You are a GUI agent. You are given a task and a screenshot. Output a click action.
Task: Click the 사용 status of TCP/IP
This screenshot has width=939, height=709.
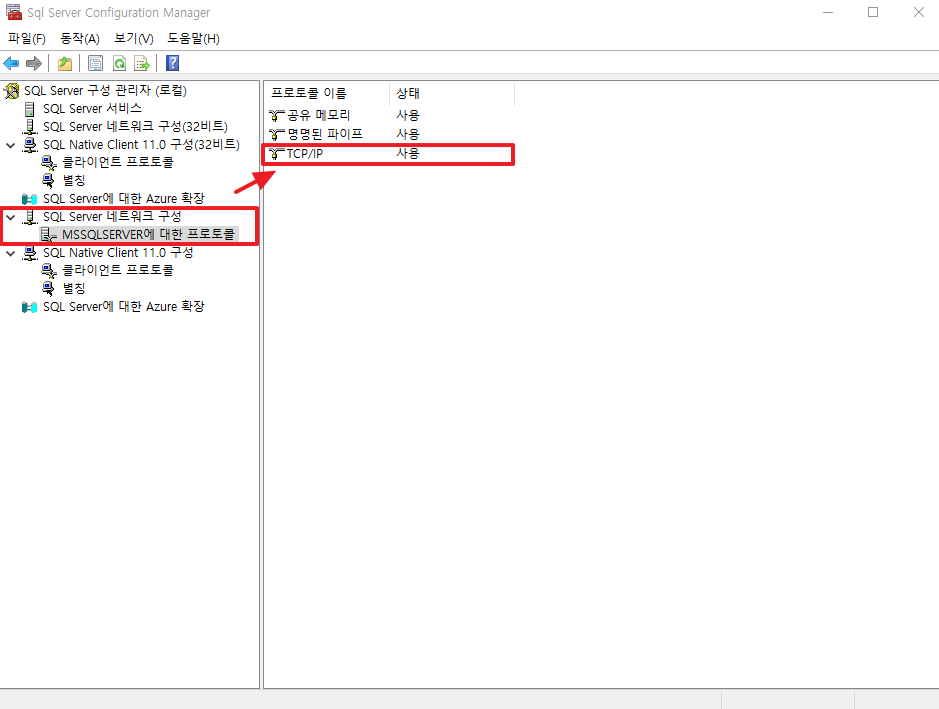point(408,153)
